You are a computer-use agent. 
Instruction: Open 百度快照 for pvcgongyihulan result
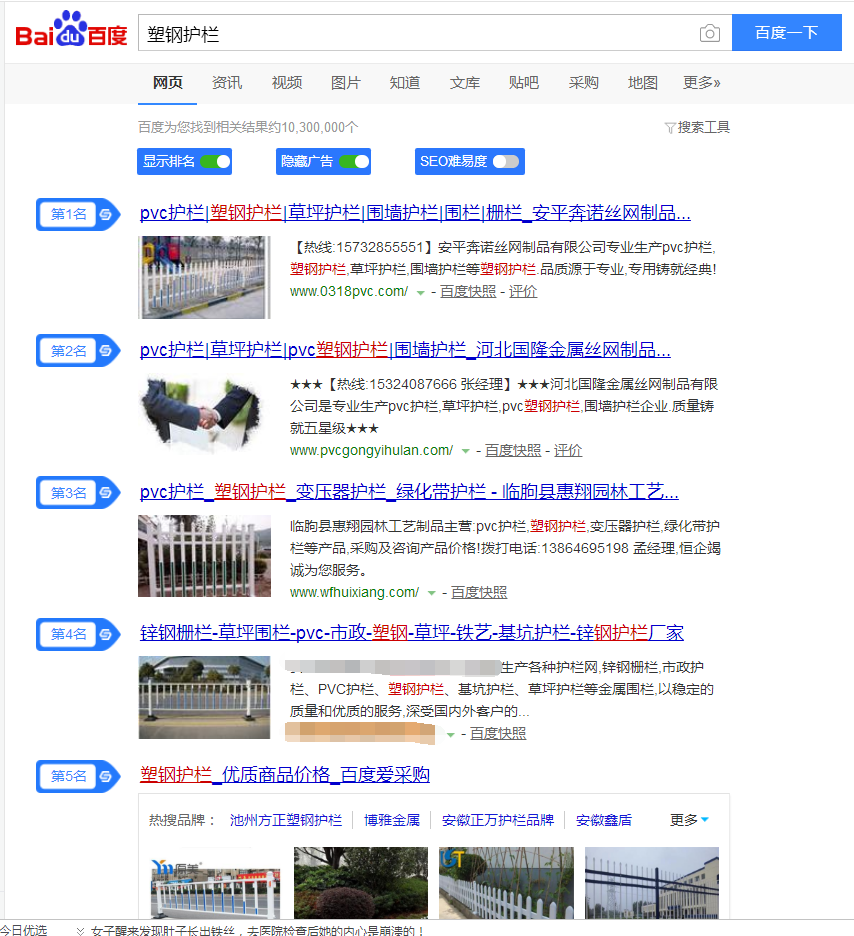point(513,450)
